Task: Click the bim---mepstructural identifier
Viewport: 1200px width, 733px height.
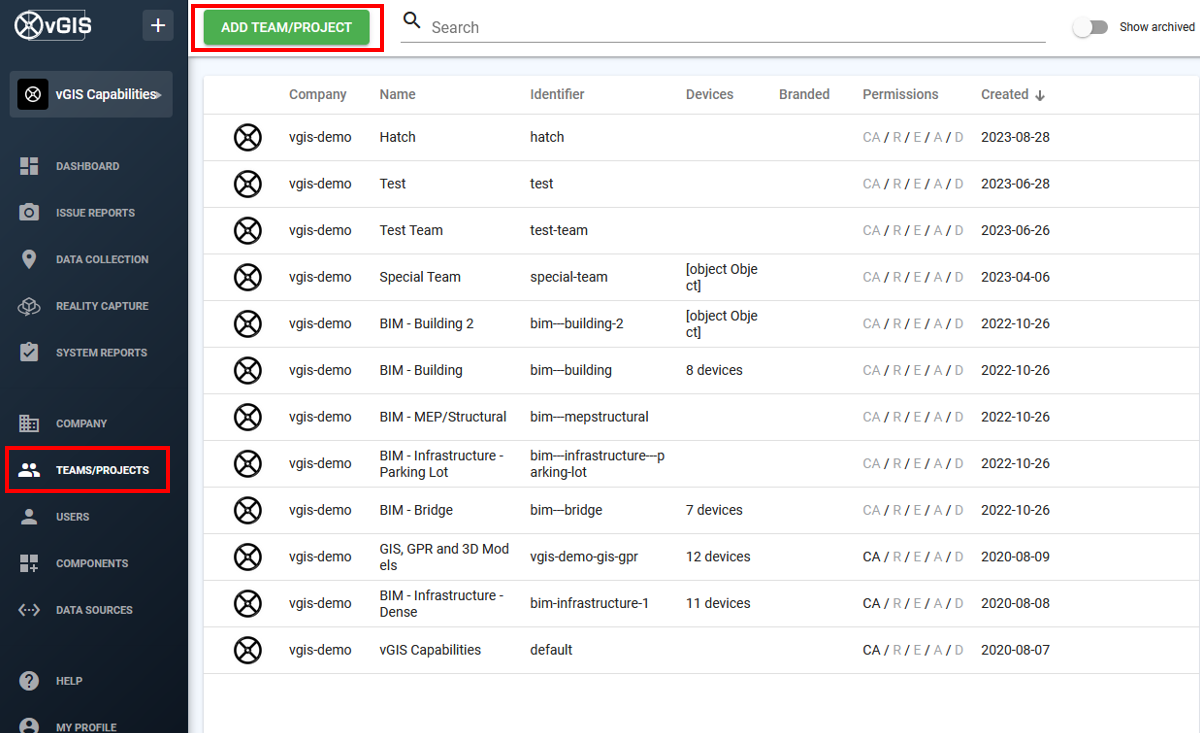Action: coord(589,417)
